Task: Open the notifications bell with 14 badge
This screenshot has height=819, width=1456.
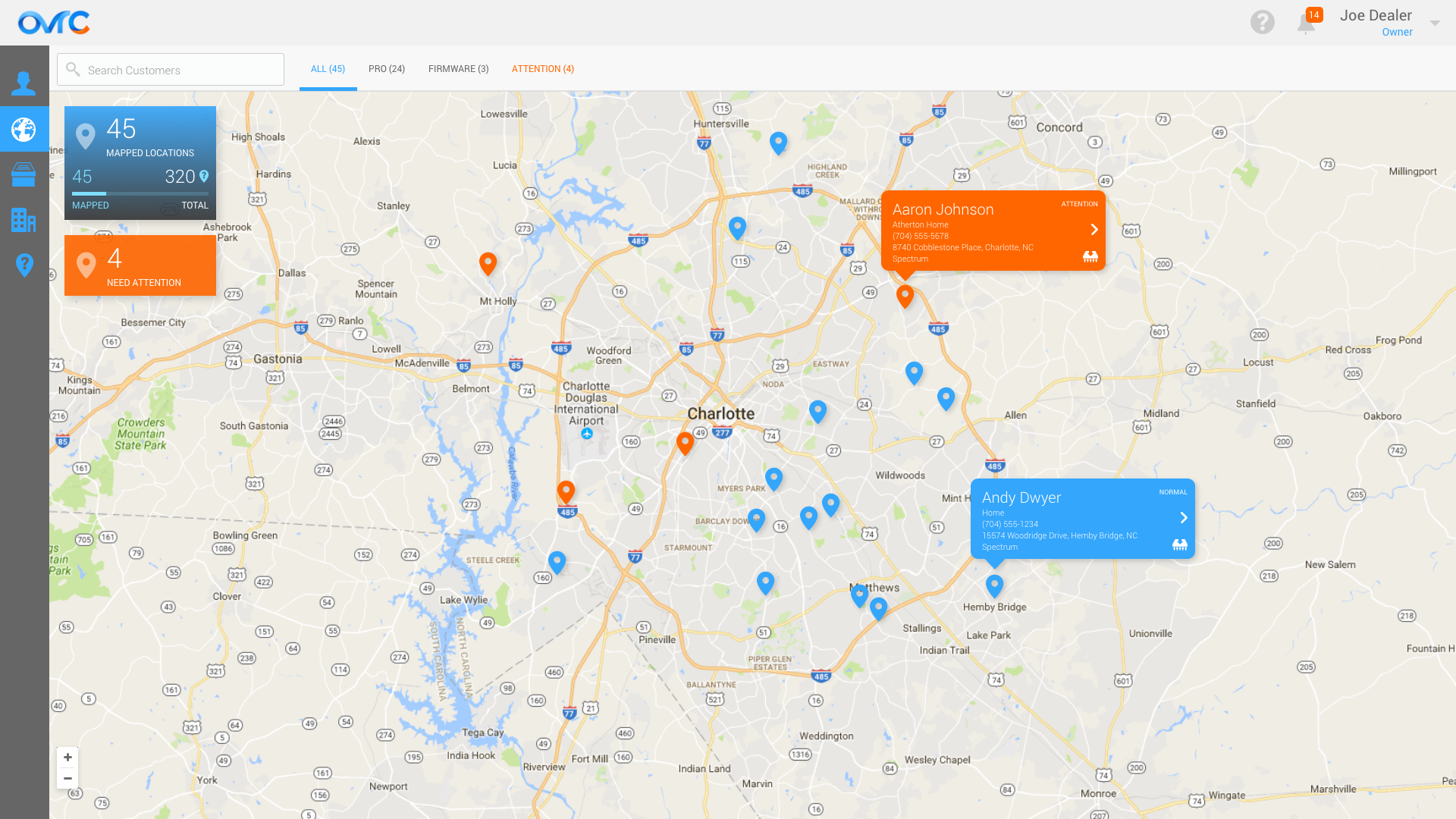Action: 1306,24
